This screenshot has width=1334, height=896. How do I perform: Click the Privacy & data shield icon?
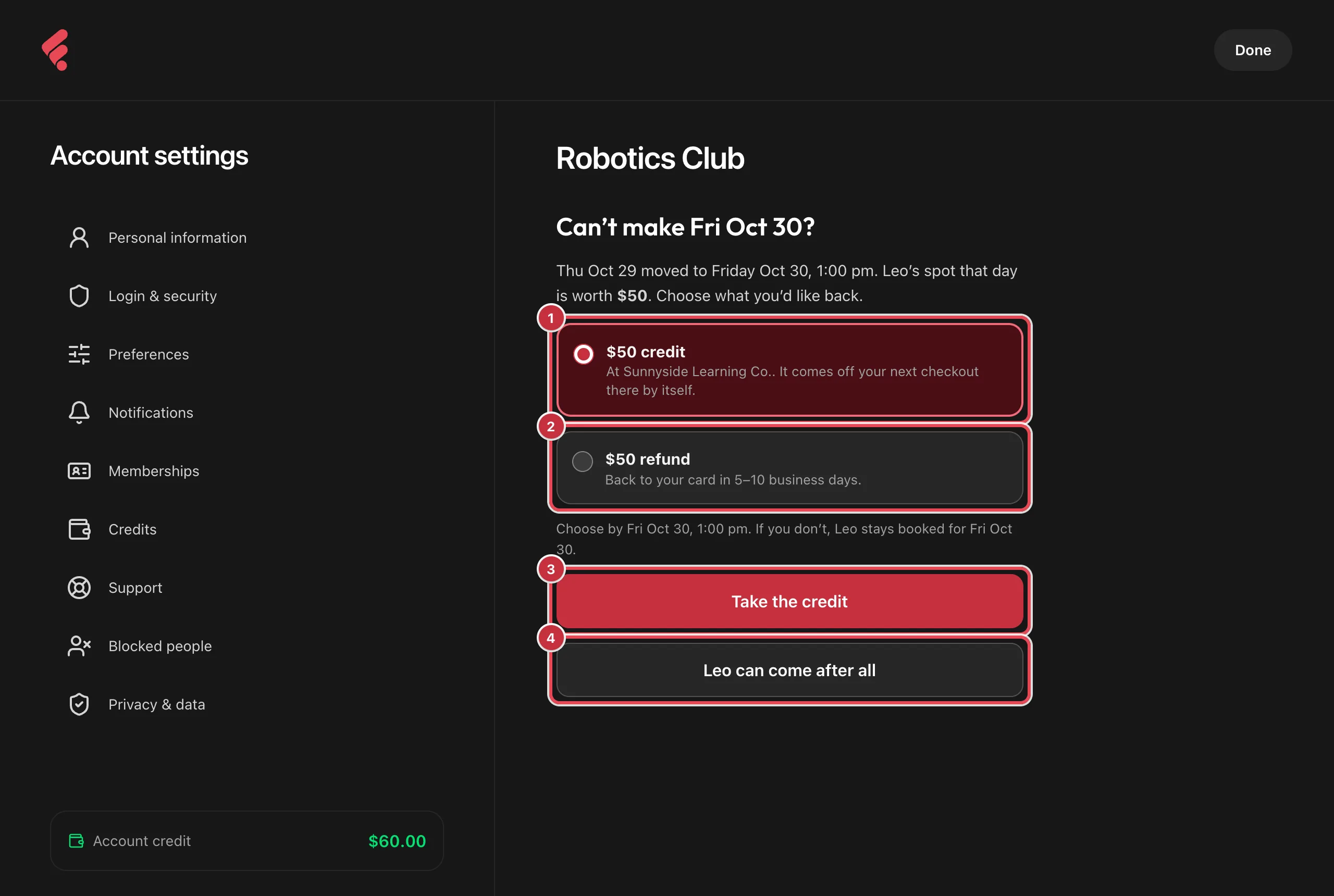[79, 704]
